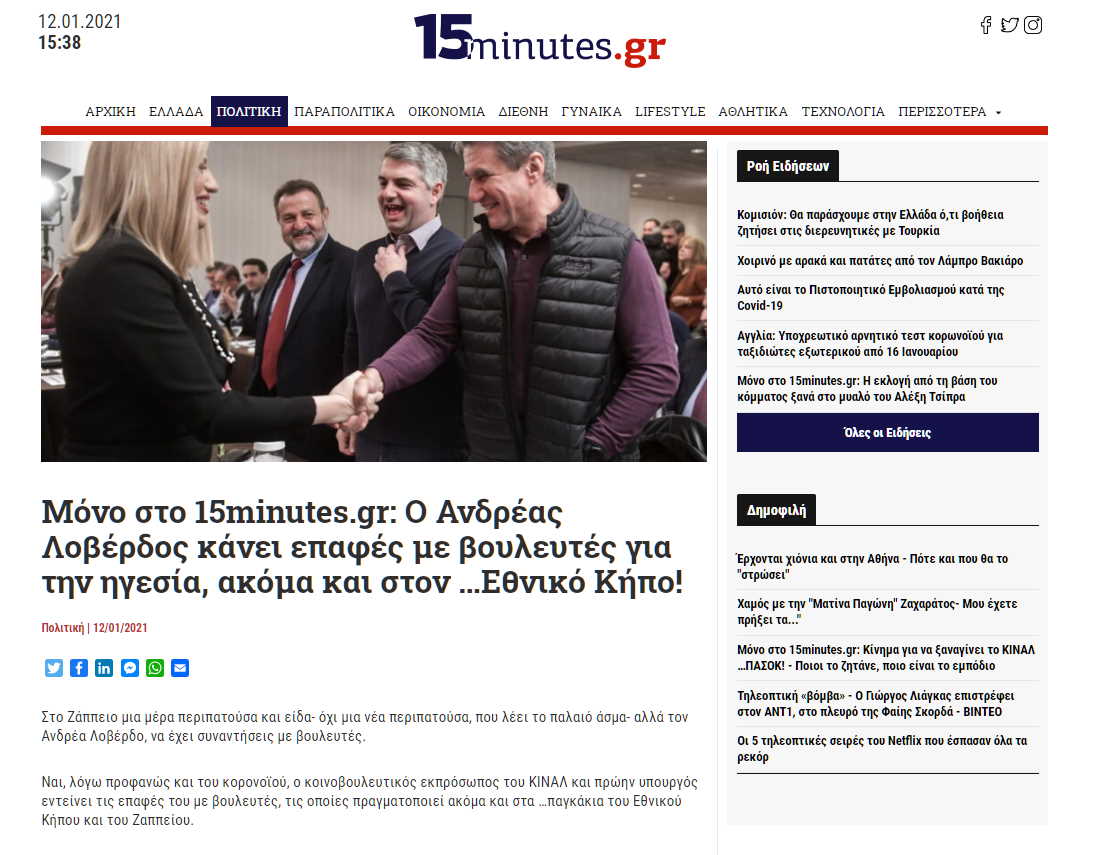Open article about Αλέξη Τσίπρα εκλογή
1114x855 pixels.
coord(867,389)
